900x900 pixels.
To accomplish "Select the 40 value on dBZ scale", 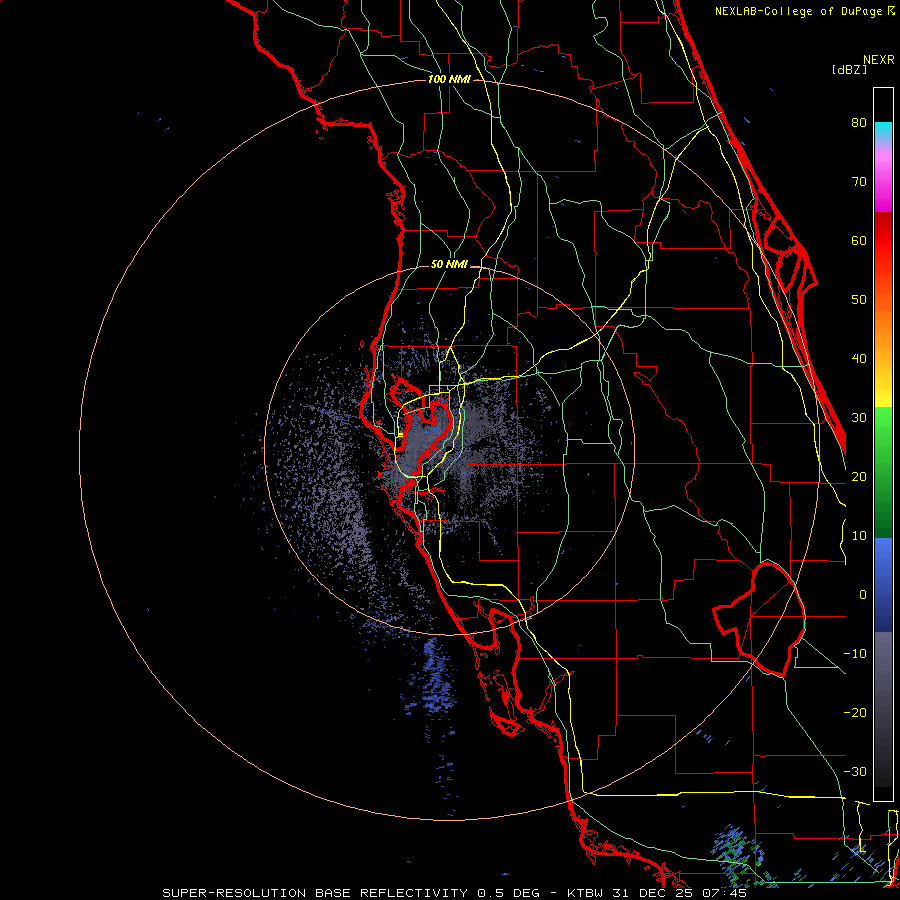I will (x=859, y=359).
